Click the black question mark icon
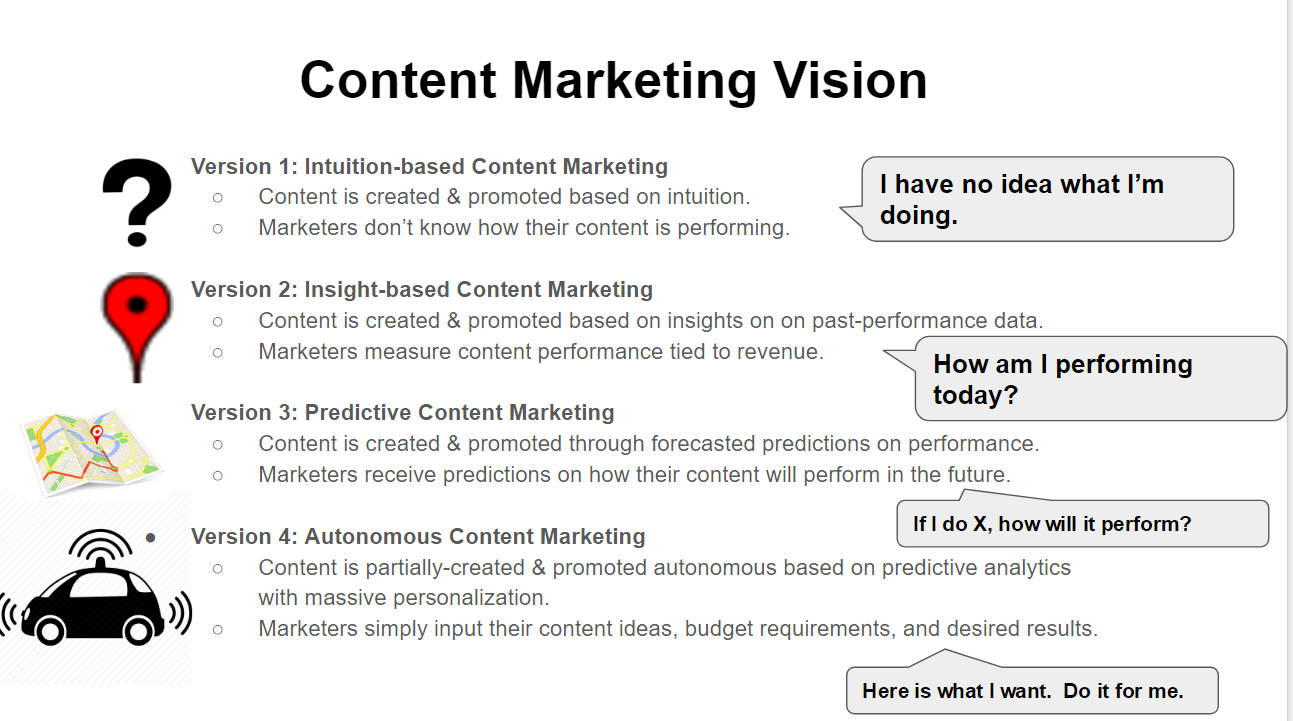The image size is (1293, 721). tap(137, 202)
